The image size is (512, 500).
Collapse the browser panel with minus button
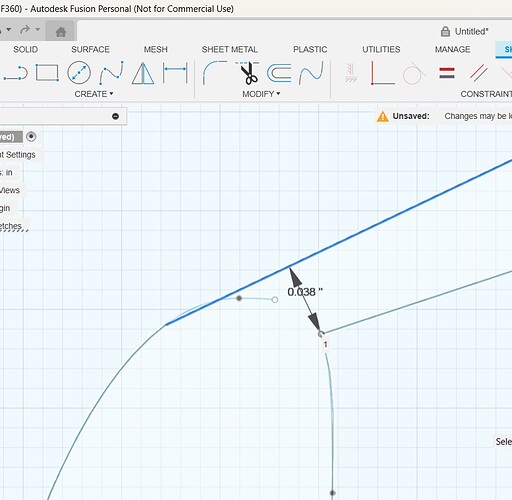point(115,116)
